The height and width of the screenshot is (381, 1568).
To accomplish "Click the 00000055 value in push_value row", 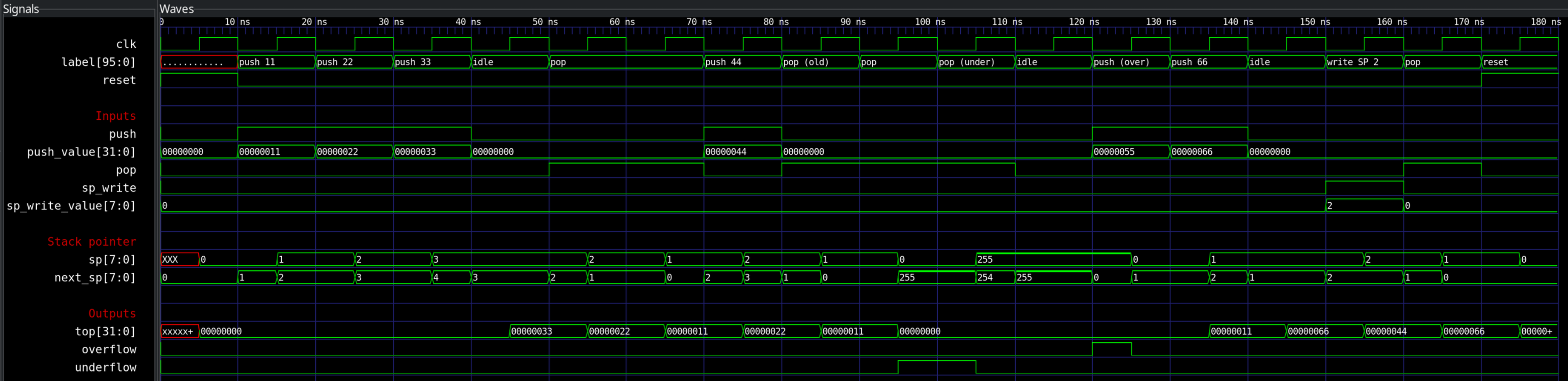I will coord(1131,151).
